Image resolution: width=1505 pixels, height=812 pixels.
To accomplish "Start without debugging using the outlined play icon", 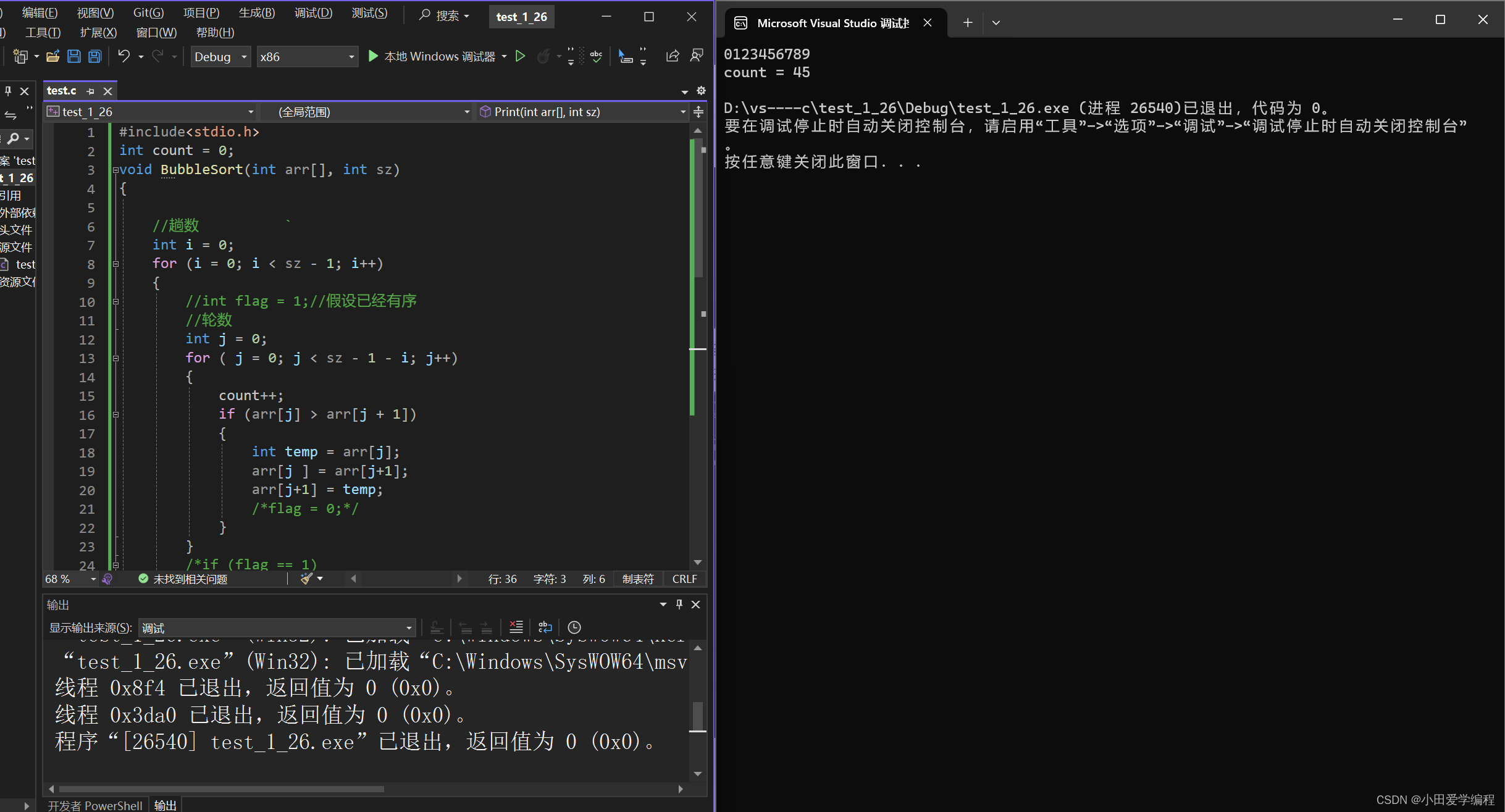I will tap(520, 57).
